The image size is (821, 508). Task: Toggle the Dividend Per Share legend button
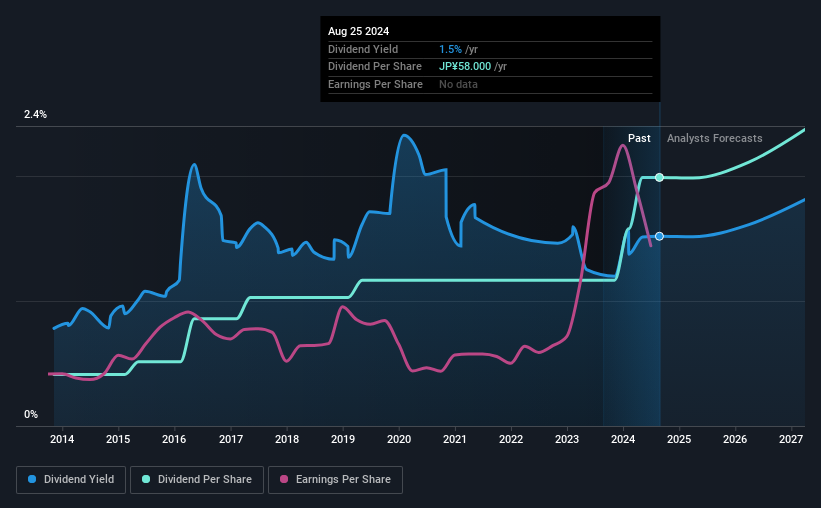pos(197,480)
